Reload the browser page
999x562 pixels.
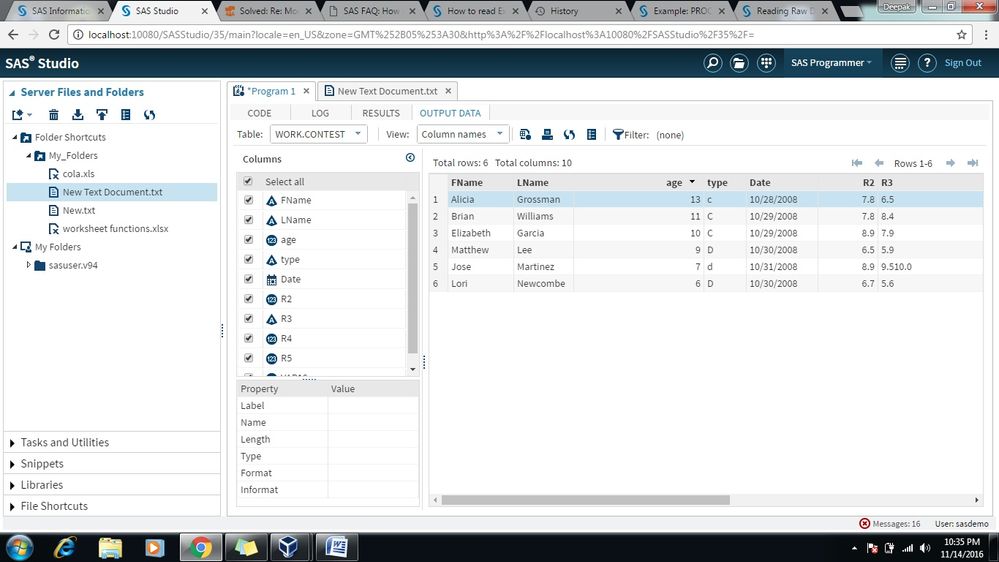click(x=54, y=34)
